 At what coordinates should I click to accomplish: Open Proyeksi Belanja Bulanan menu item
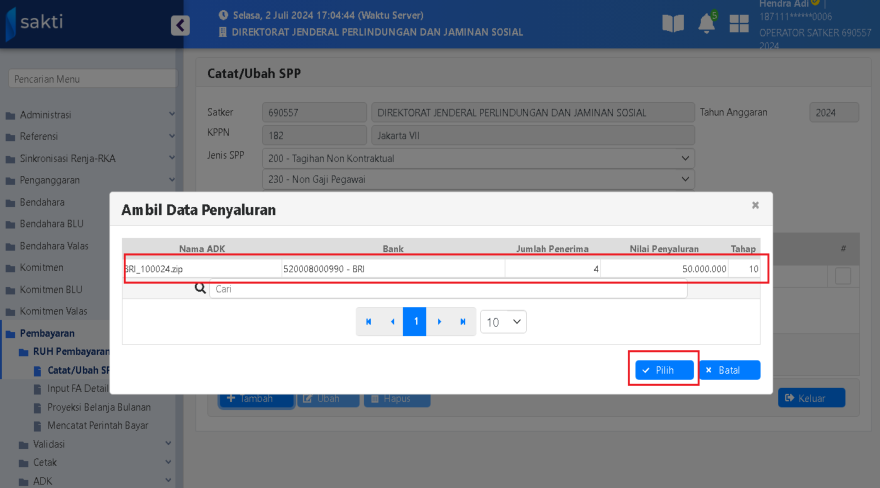(98, 407)
